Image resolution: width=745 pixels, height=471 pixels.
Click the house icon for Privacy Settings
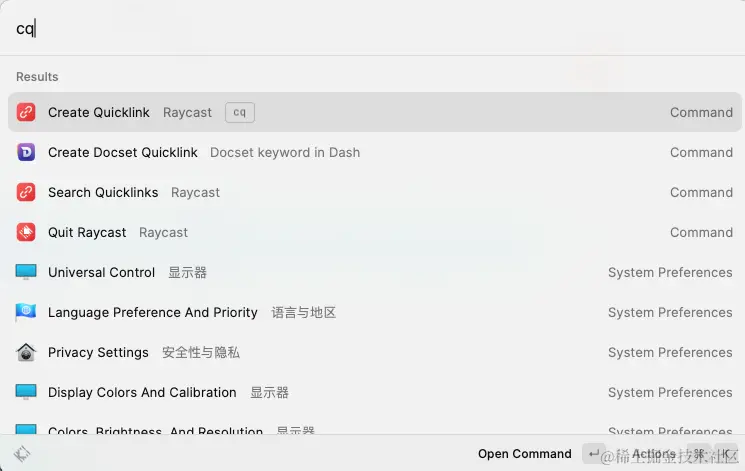26,352
